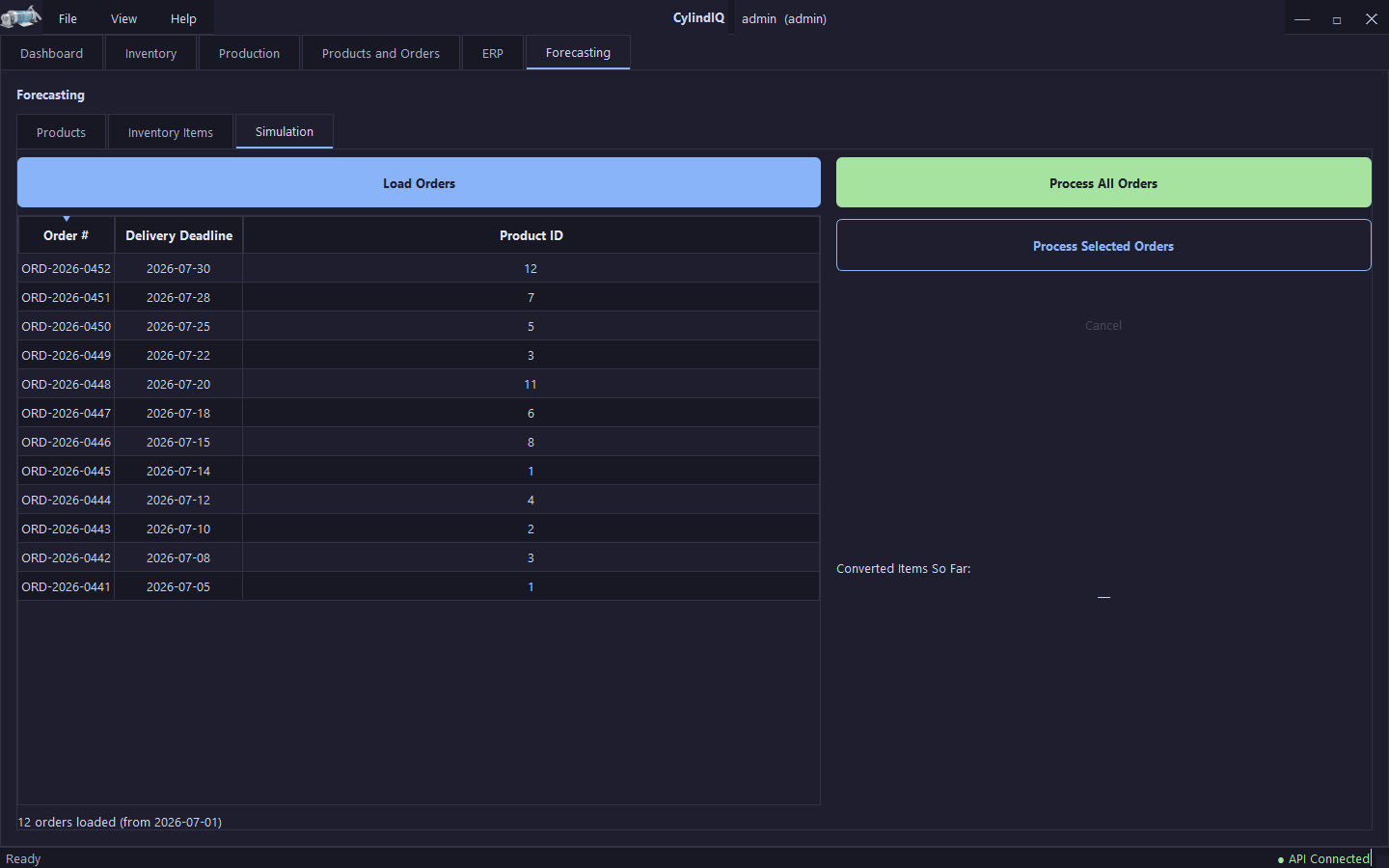
Task: Click the deadline cell 2026-07-08
Action: tap(178, 557)
